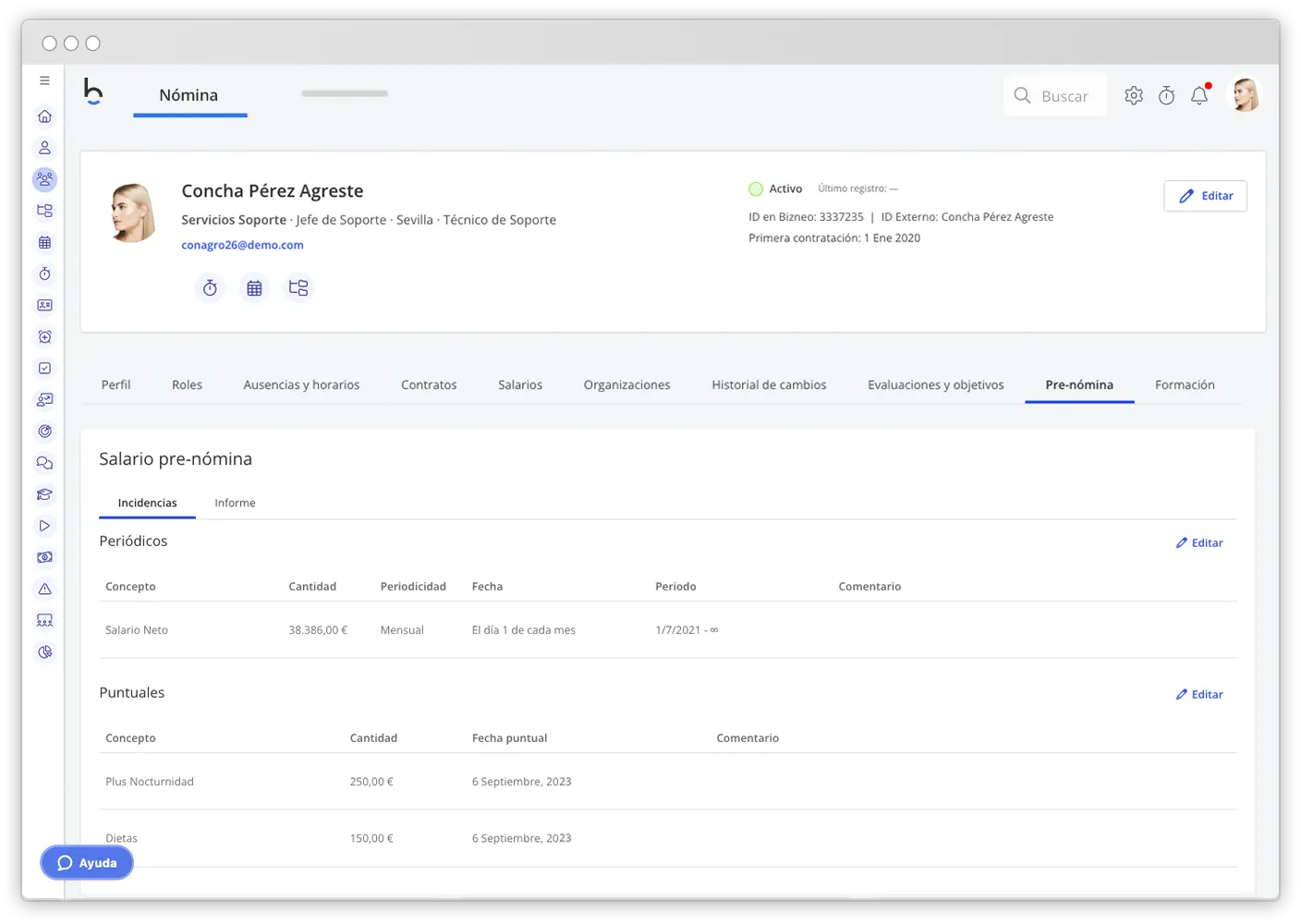Click the 250,00 € amount
1301x924 pixels.
coord(371,782)
